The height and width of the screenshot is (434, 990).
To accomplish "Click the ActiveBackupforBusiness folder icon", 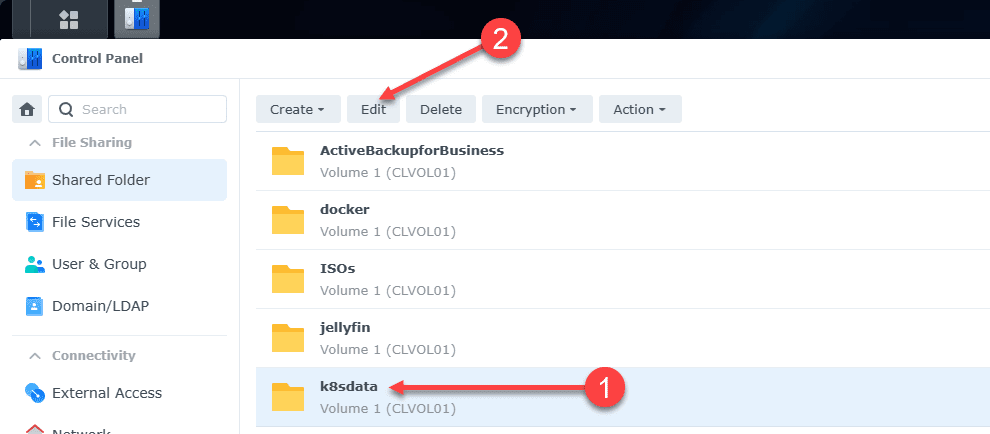I will [288, 161].
